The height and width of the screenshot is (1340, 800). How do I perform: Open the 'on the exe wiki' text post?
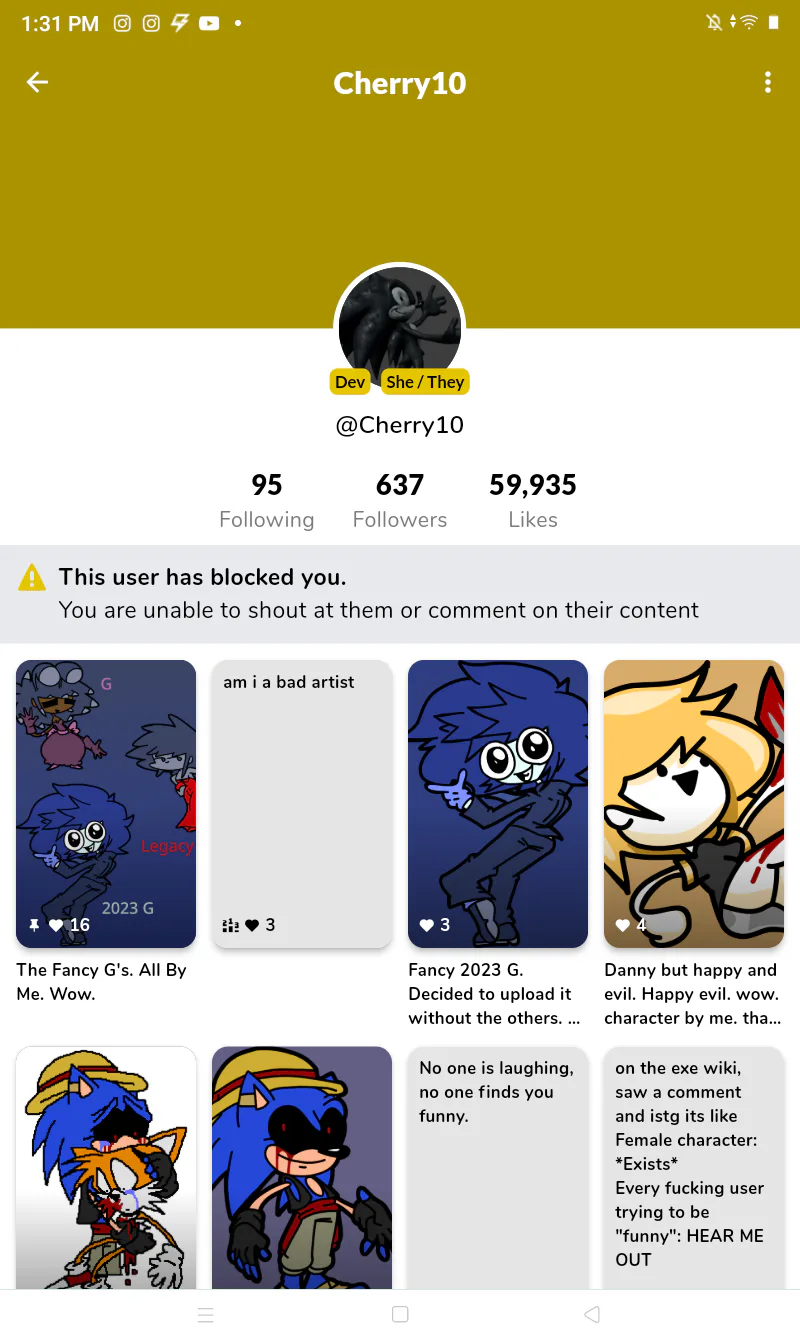click(x=694, y=1168)
